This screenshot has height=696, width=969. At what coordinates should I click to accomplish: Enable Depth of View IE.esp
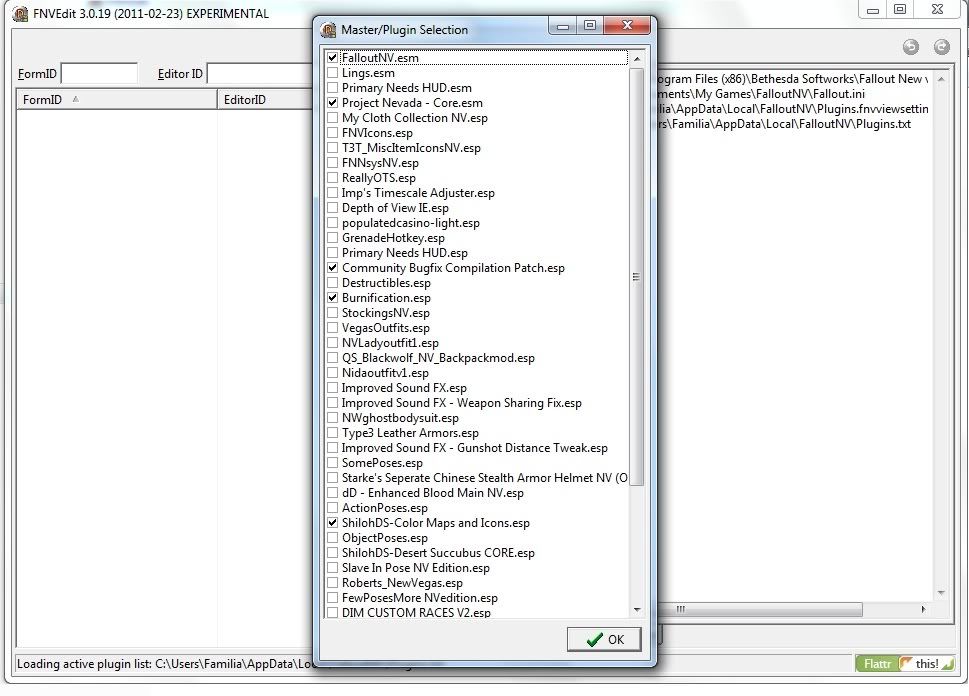[x=332, y=208]
